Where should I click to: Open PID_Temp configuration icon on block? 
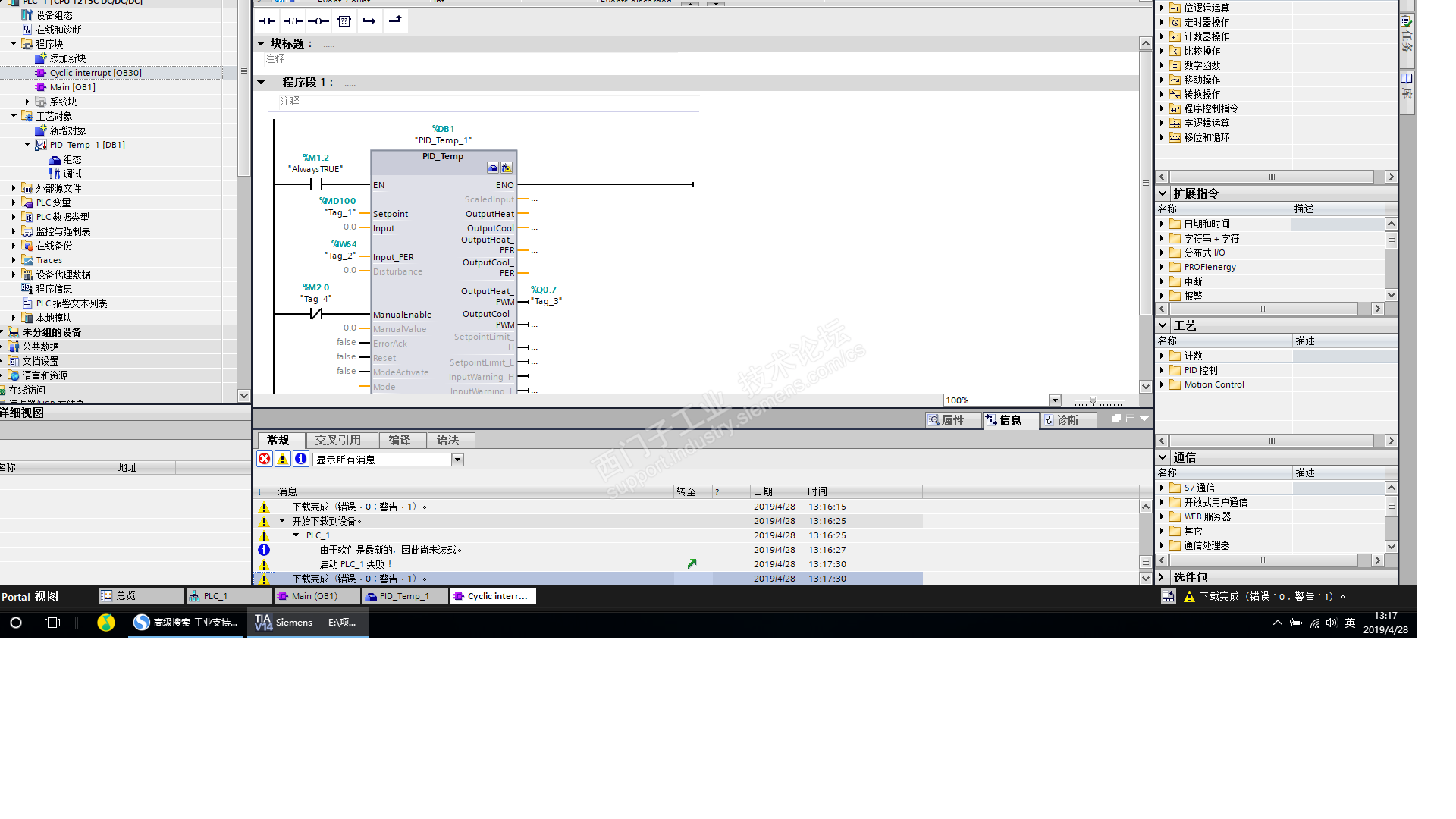click(493, 168)
